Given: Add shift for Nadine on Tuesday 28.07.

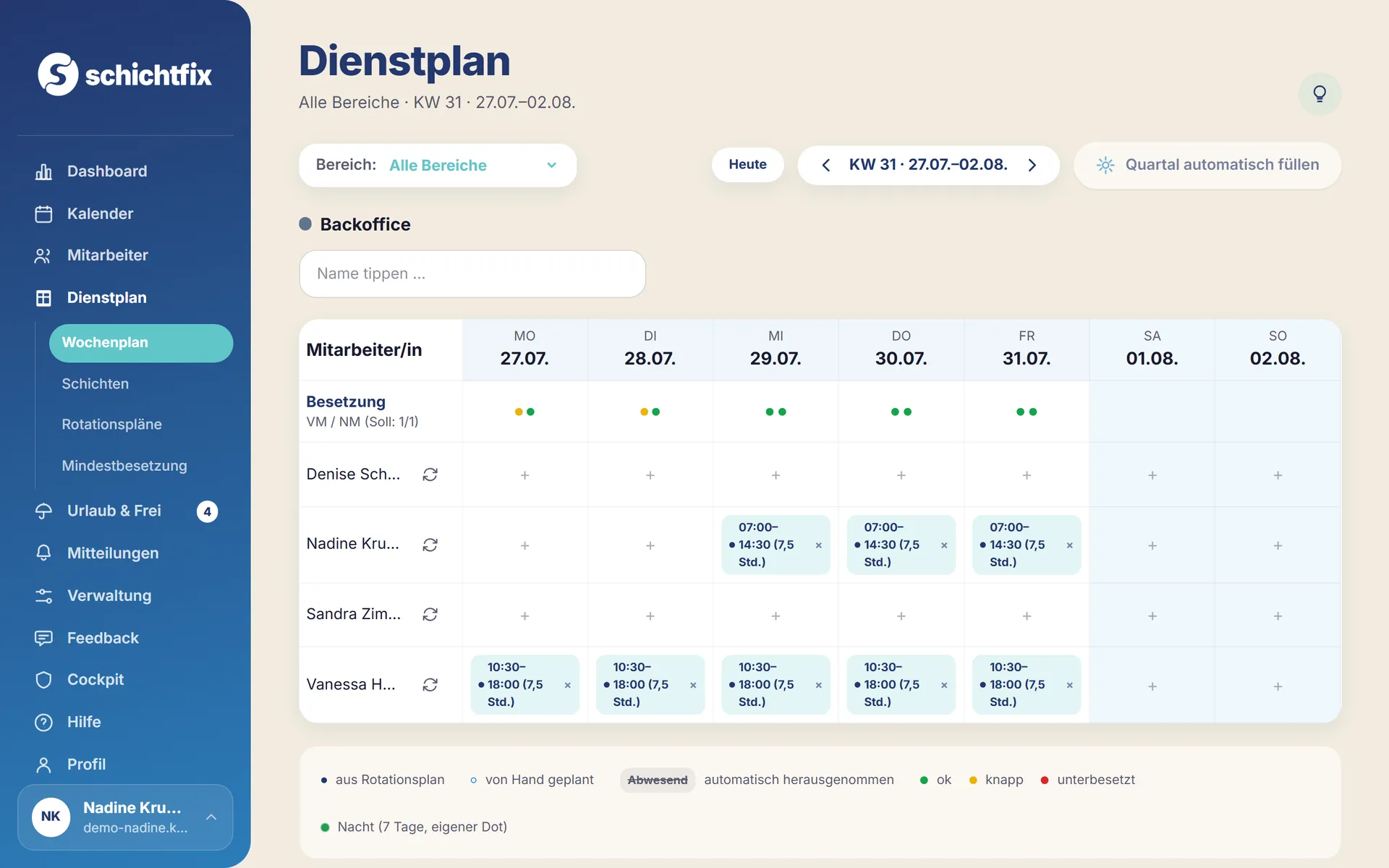Looking at the screenshot, I should pos(650,545).
